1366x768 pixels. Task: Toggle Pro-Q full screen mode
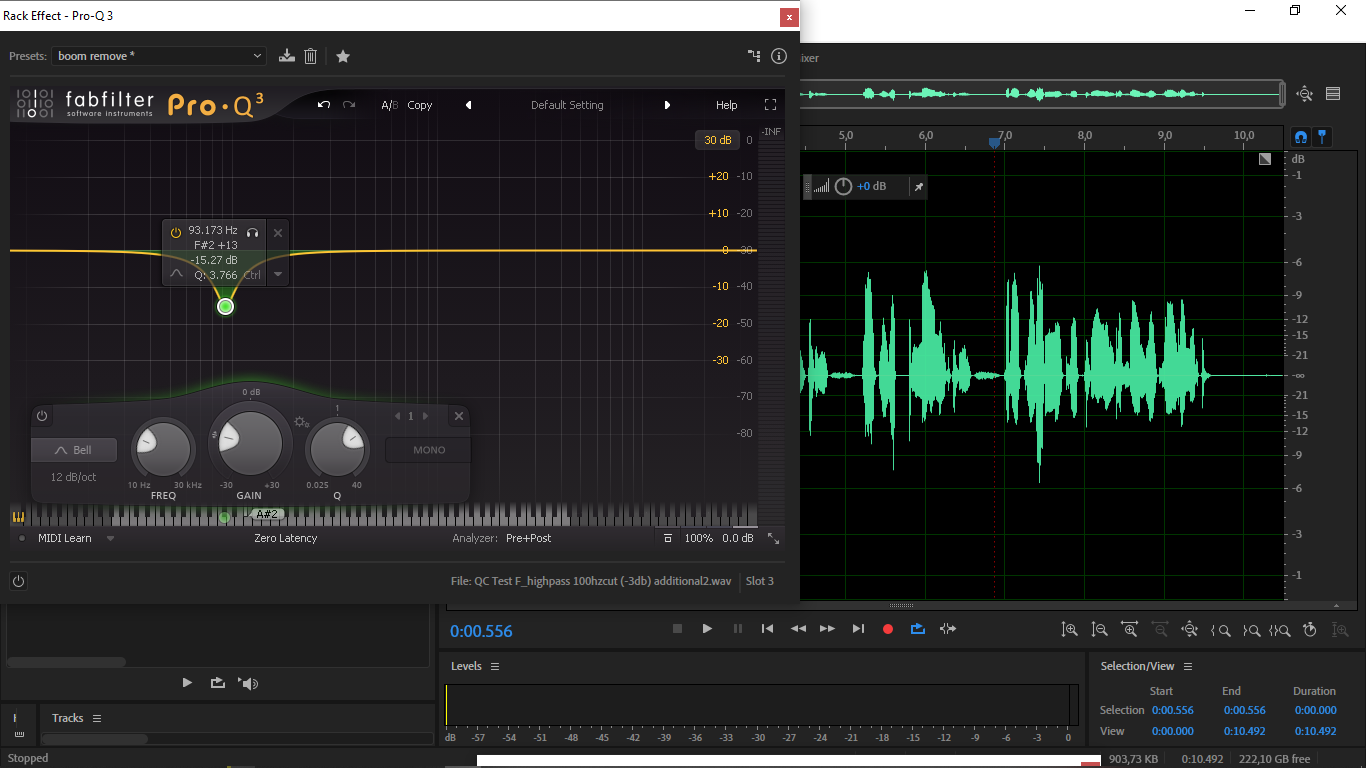(770, 105)
